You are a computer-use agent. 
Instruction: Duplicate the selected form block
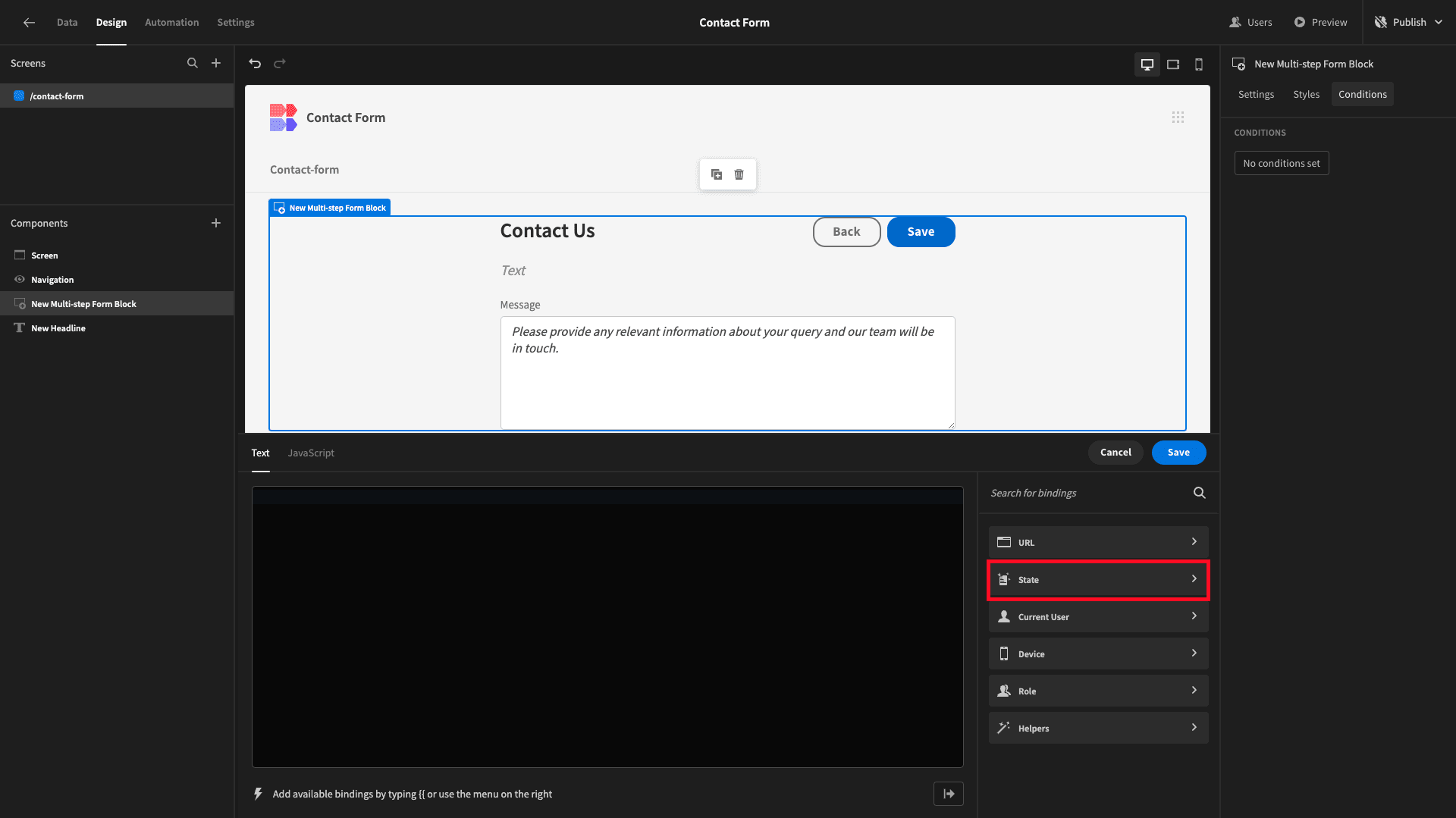pyautogui.click(x=717, y=174)
